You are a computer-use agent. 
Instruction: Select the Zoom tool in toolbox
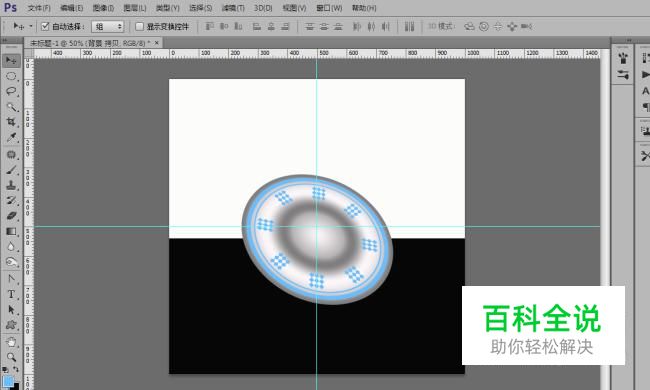(x=11, y=357)
